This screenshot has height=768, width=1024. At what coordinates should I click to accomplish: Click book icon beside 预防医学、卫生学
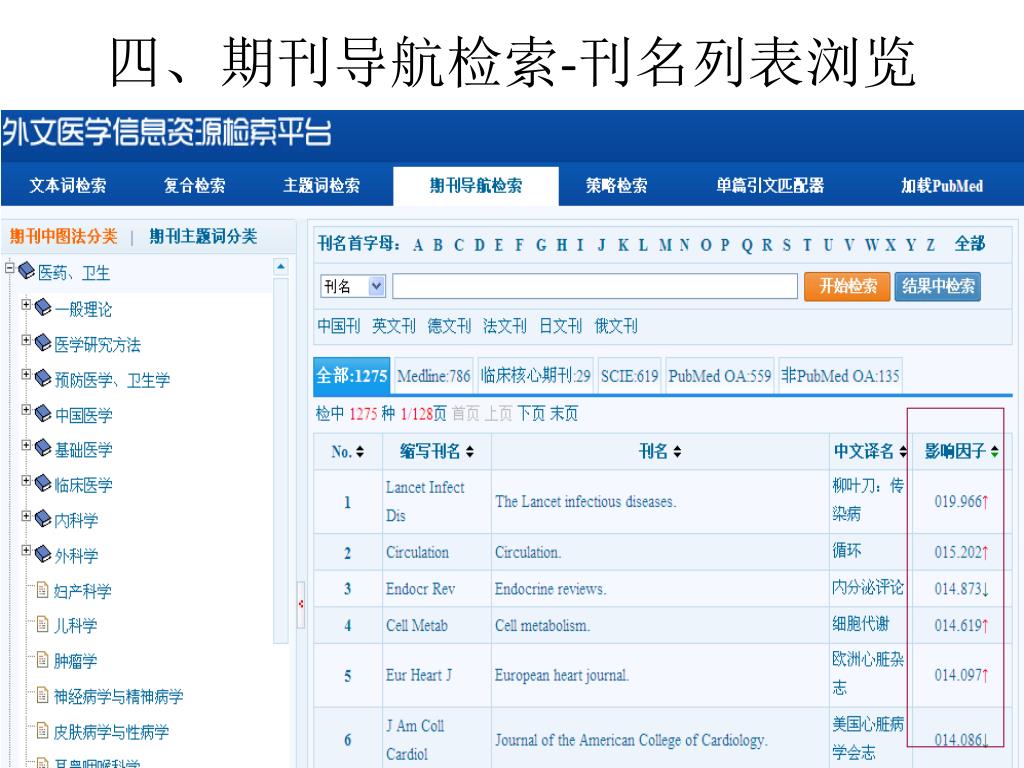click(43, 377)
